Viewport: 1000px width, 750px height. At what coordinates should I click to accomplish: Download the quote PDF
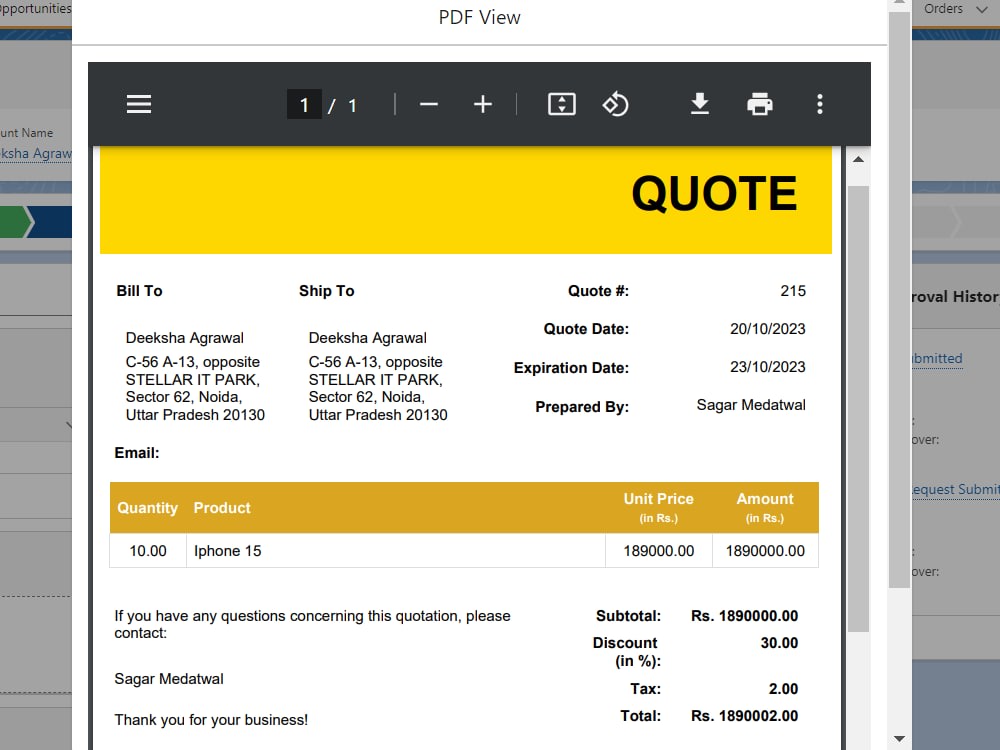point(700,104)
